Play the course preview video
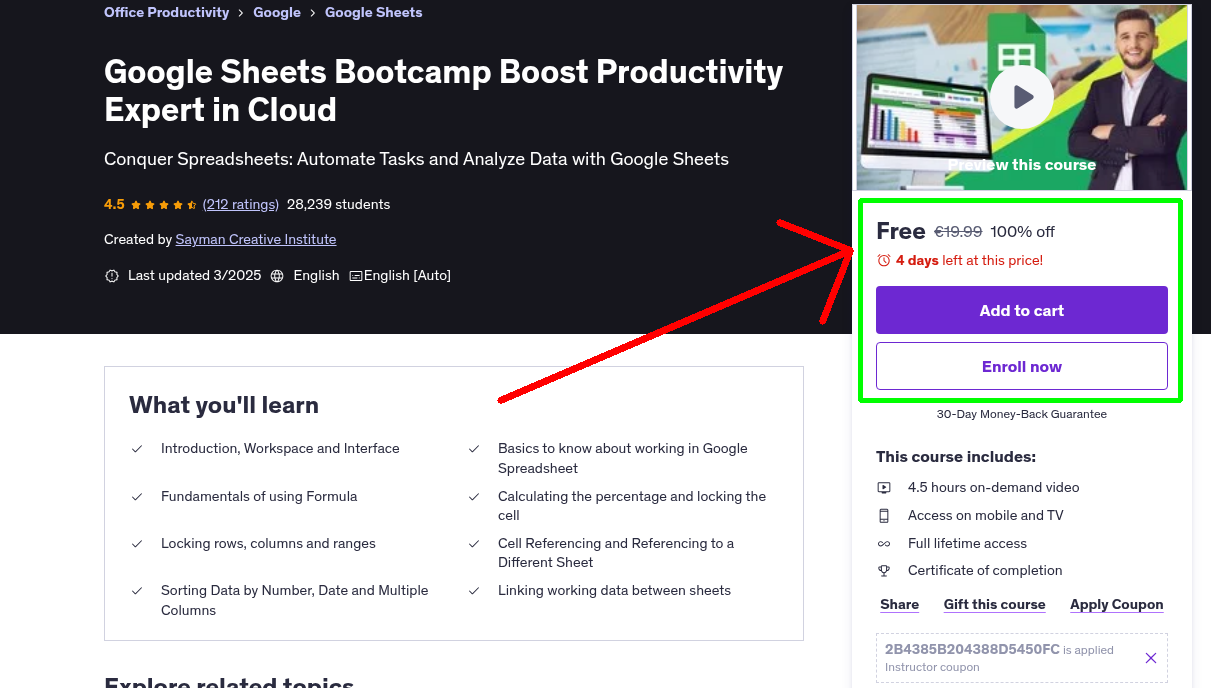The width and height of the screenshot is (1211, 688). (x=1022, y=97)
